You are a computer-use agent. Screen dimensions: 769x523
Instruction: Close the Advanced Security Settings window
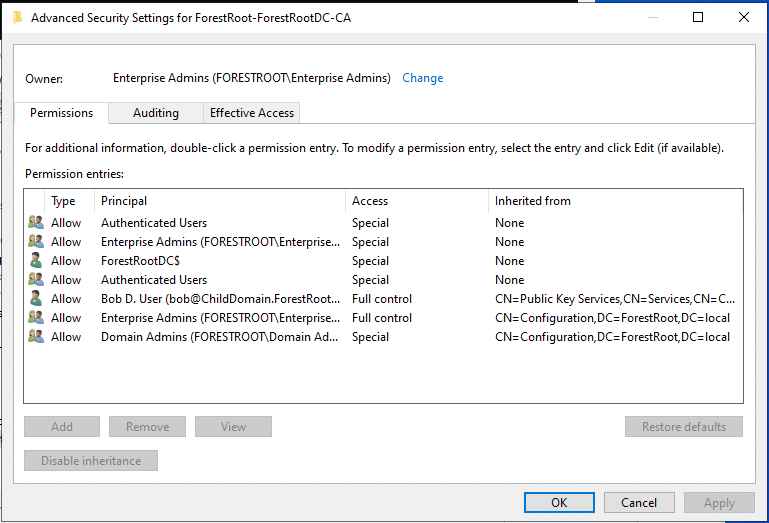point(743,17)
